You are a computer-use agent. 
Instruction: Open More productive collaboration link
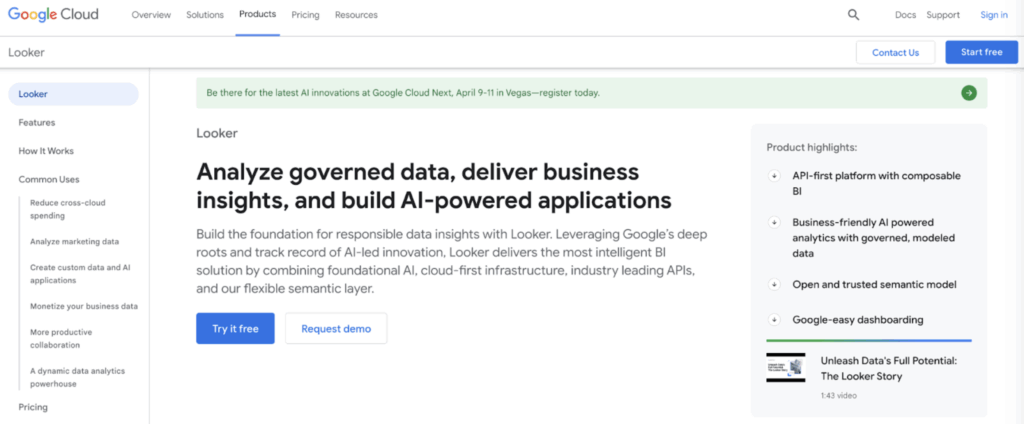[x=61, y=338]
